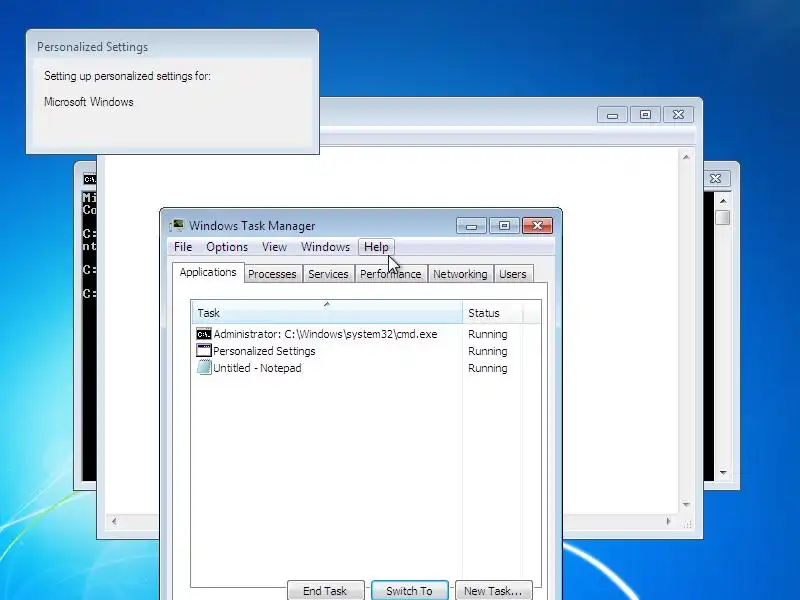Click command prompt scrollbar down arrow
Image resolution: width=800 pixels, height=600 pixels.
(x=723, y=473)
